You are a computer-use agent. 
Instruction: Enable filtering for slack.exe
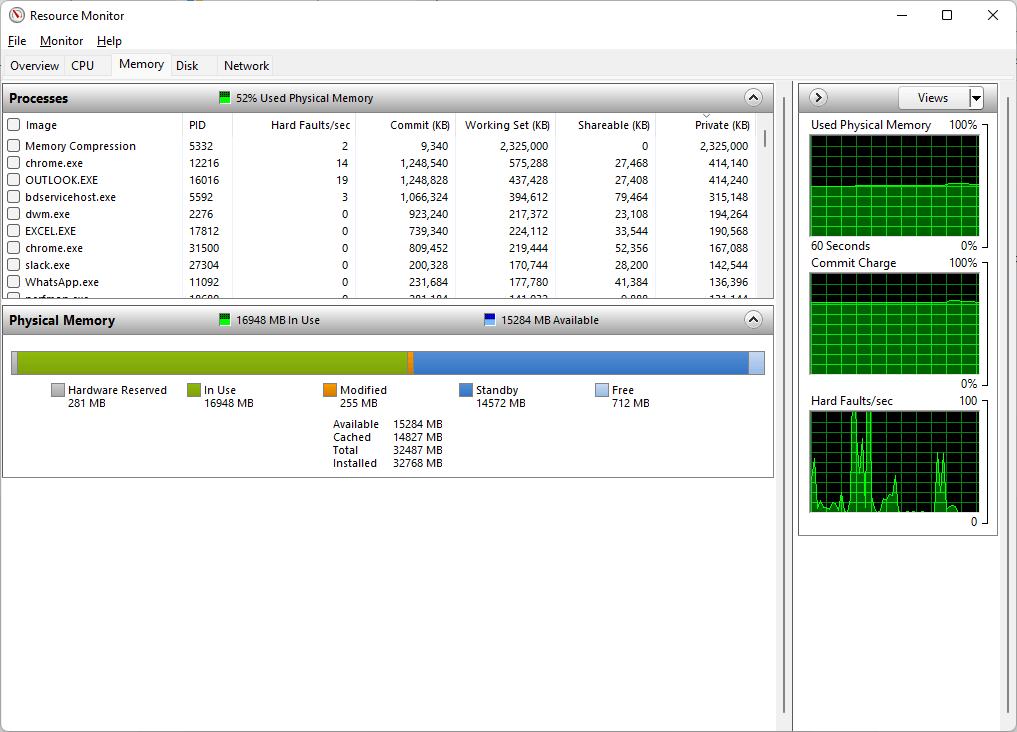[x=12, y=265]
